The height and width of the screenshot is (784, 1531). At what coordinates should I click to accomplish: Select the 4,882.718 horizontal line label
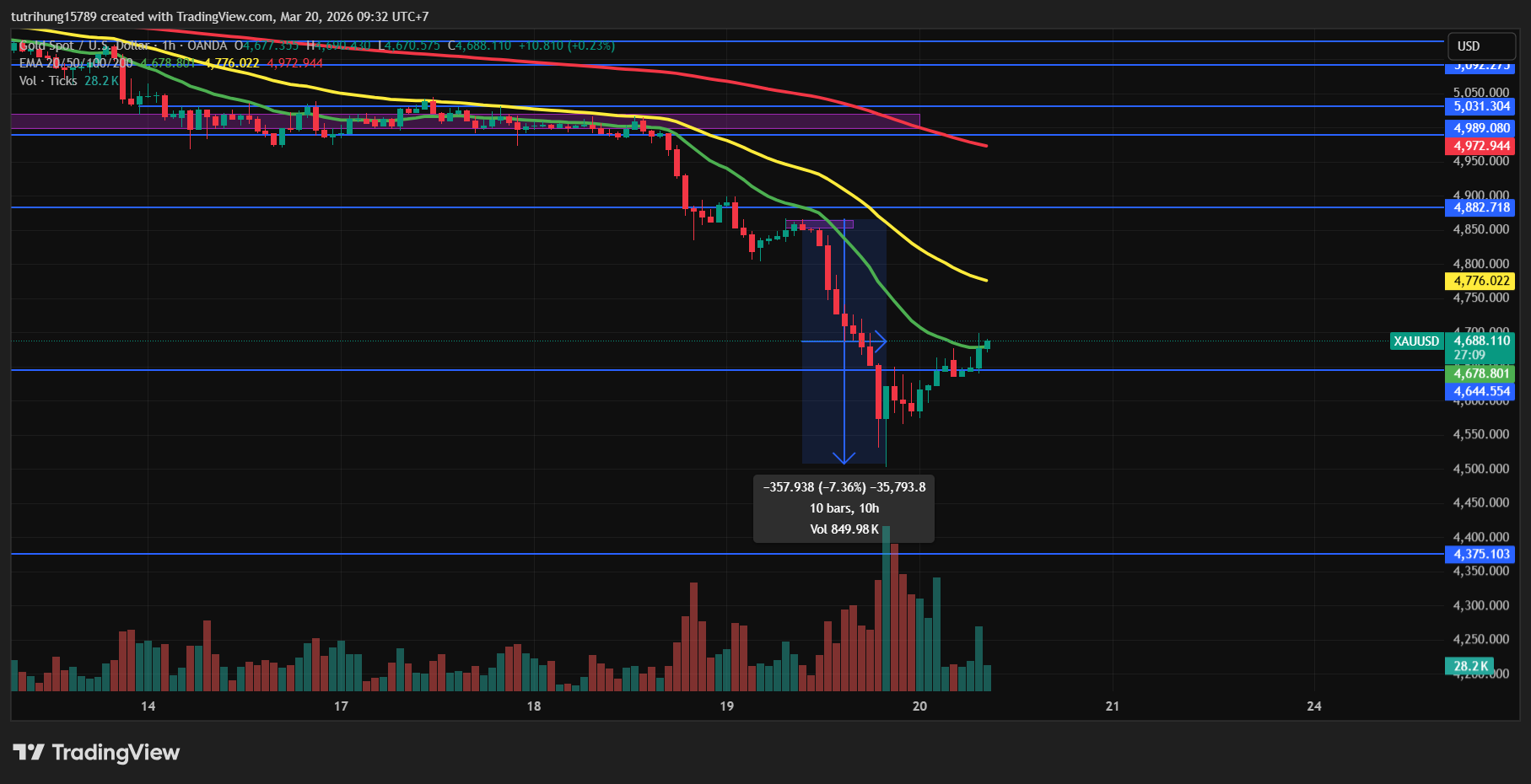tap(1481, 207)
